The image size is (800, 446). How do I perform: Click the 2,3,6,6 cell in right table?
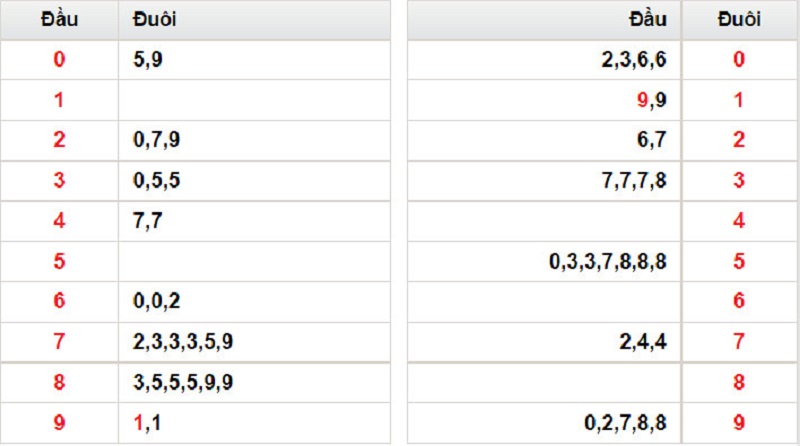tap(634, 60)
